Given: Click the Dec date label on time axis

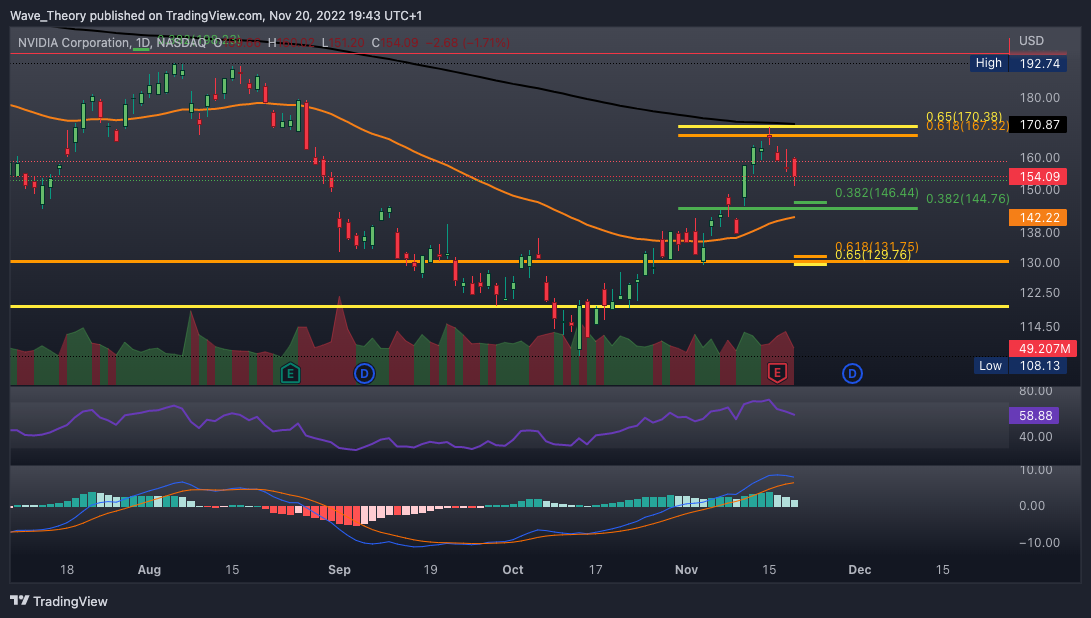Looking at the screenshot, I should click(x=859, y=569).
